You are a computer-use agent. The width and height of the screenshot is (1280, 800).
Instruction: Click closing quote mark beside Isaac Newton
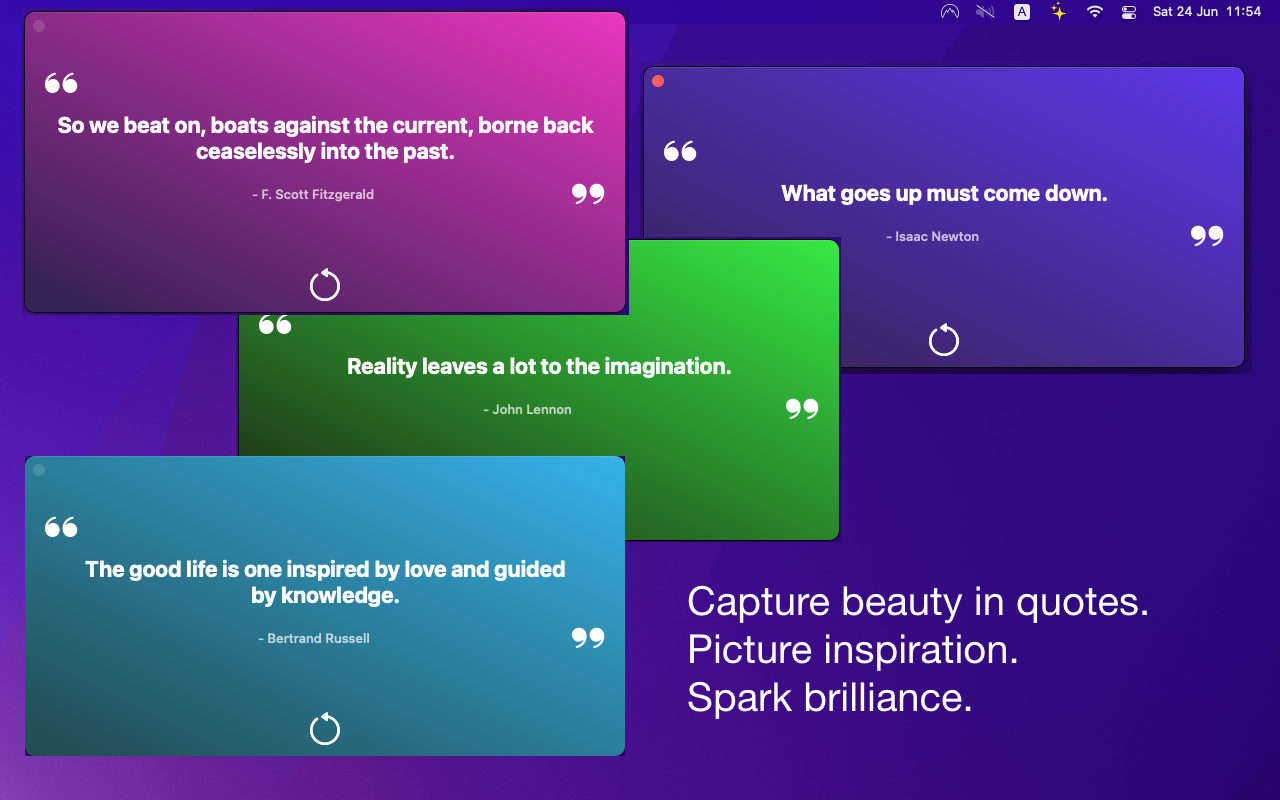coord(1207,236)
